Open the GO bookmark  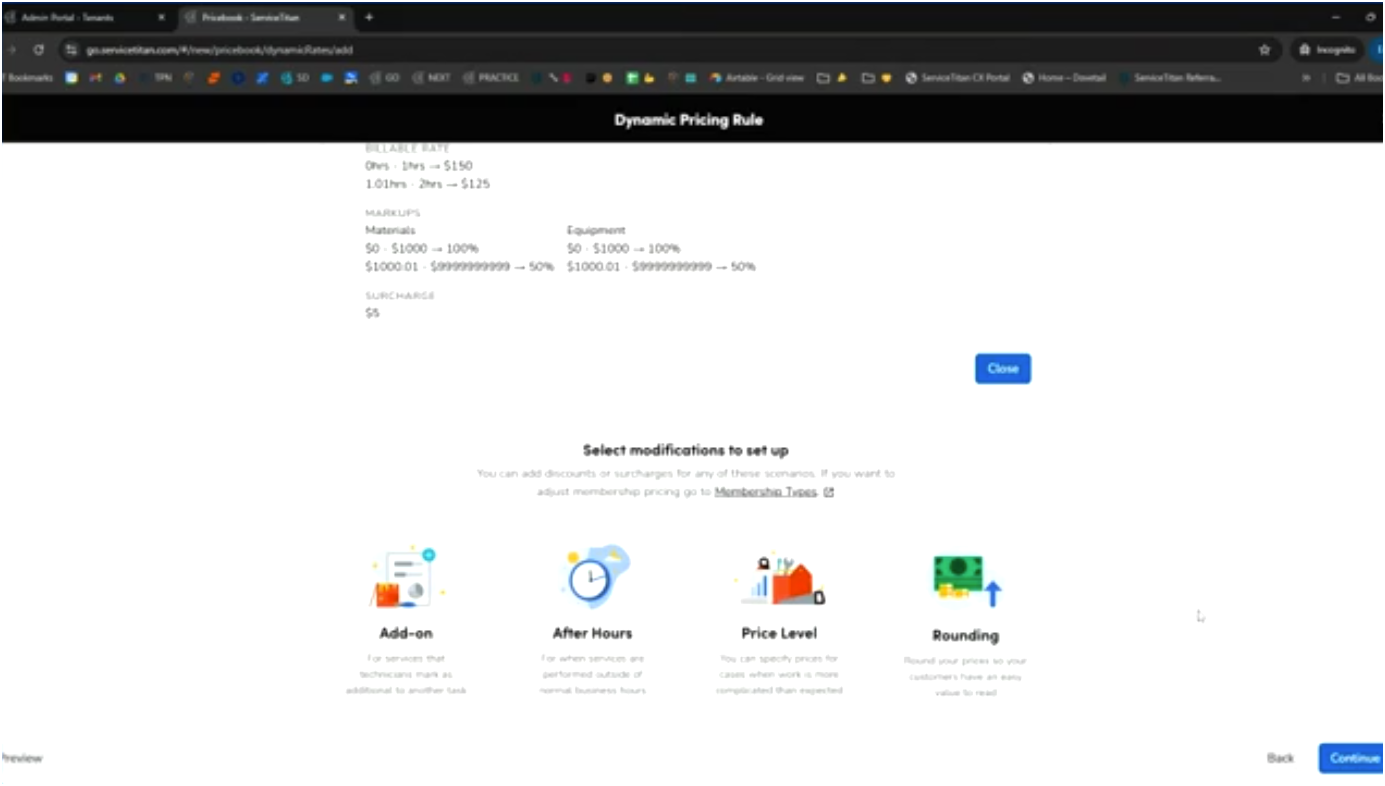point(384,77)
